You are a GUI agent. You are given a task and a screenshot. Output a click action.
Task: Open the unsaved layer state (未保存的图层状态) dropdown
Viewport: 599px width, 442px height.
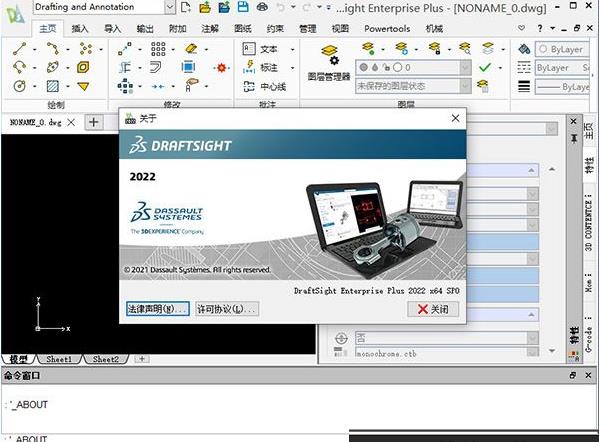(x=465, y=86)
